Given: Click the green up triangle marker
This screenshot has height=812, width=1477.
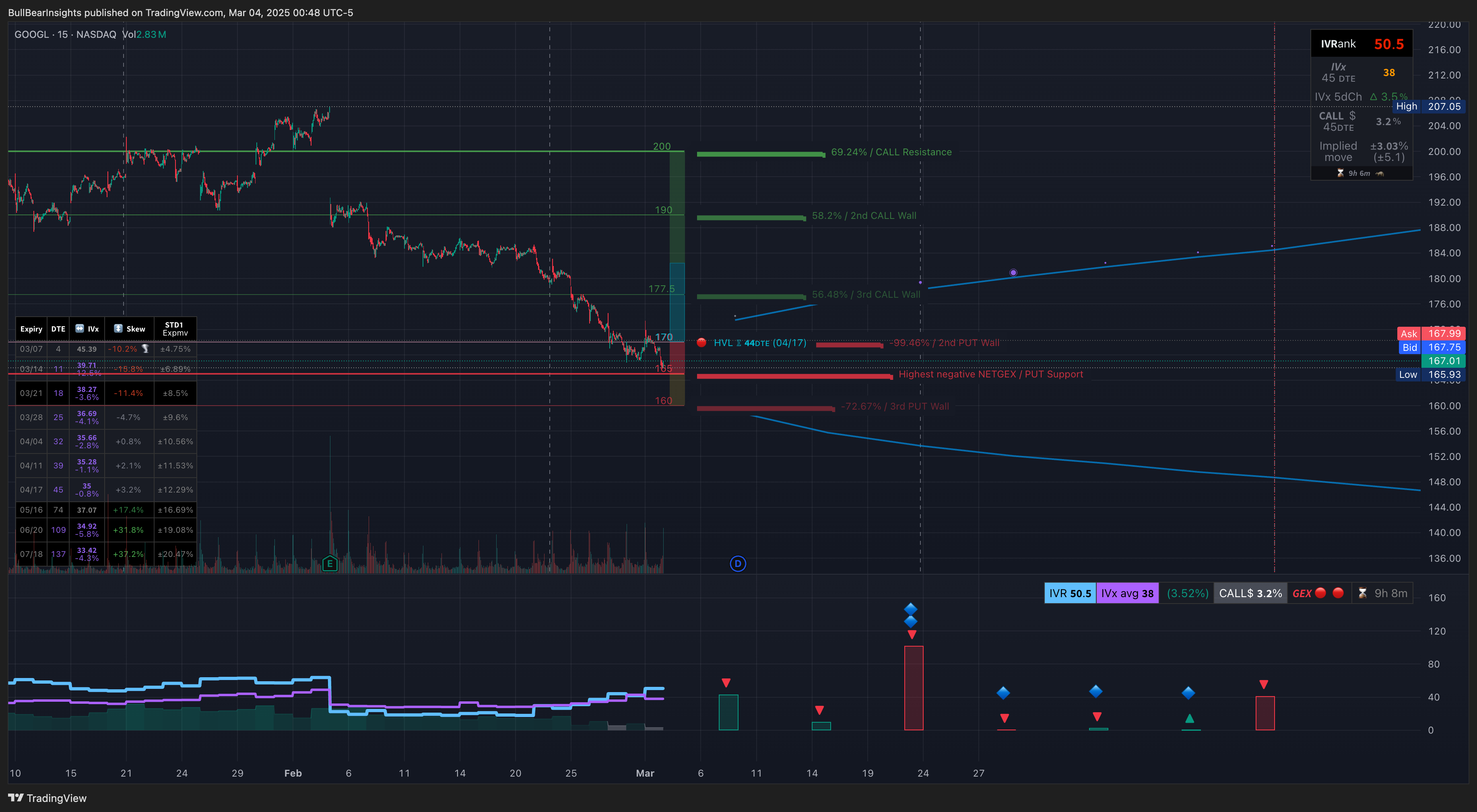Looking at the screenshot, I should point(1190,718).
